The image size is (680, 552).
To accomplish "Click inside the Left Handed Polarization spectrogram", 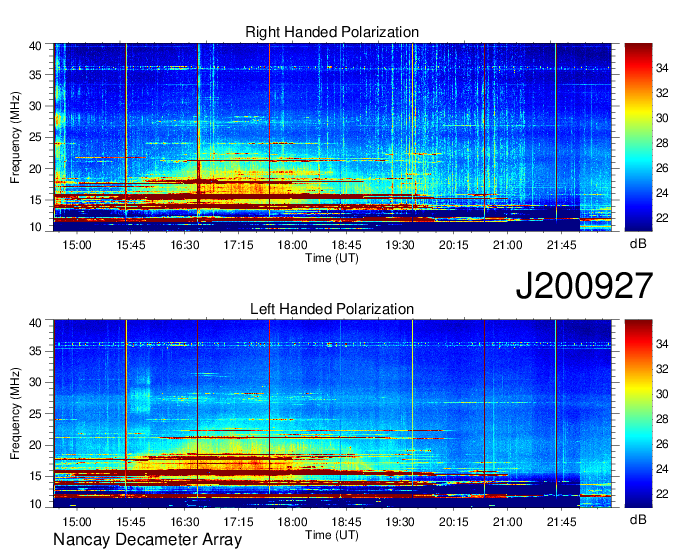I will click(x=332, y=414).
